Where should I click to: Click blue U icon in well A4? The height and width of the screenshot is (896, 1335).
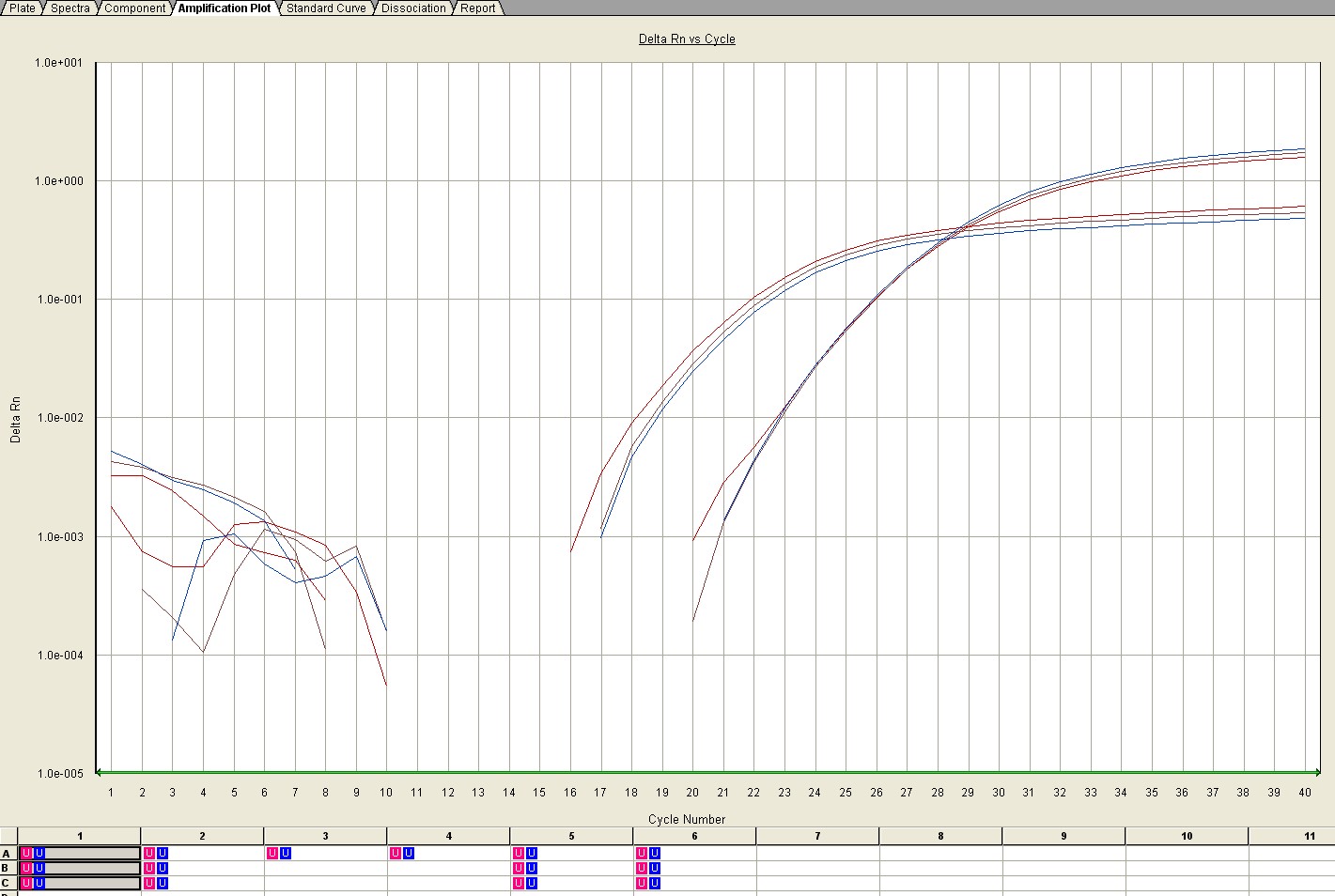pos(409,854)
